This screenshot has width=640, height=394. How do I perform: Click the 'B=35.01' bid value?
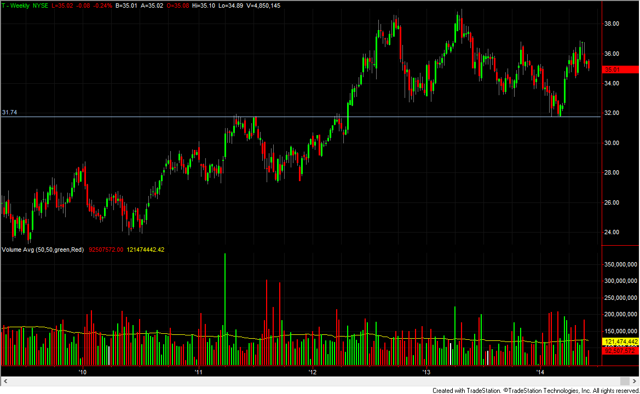pyautogui.click(x=127, y=6)
